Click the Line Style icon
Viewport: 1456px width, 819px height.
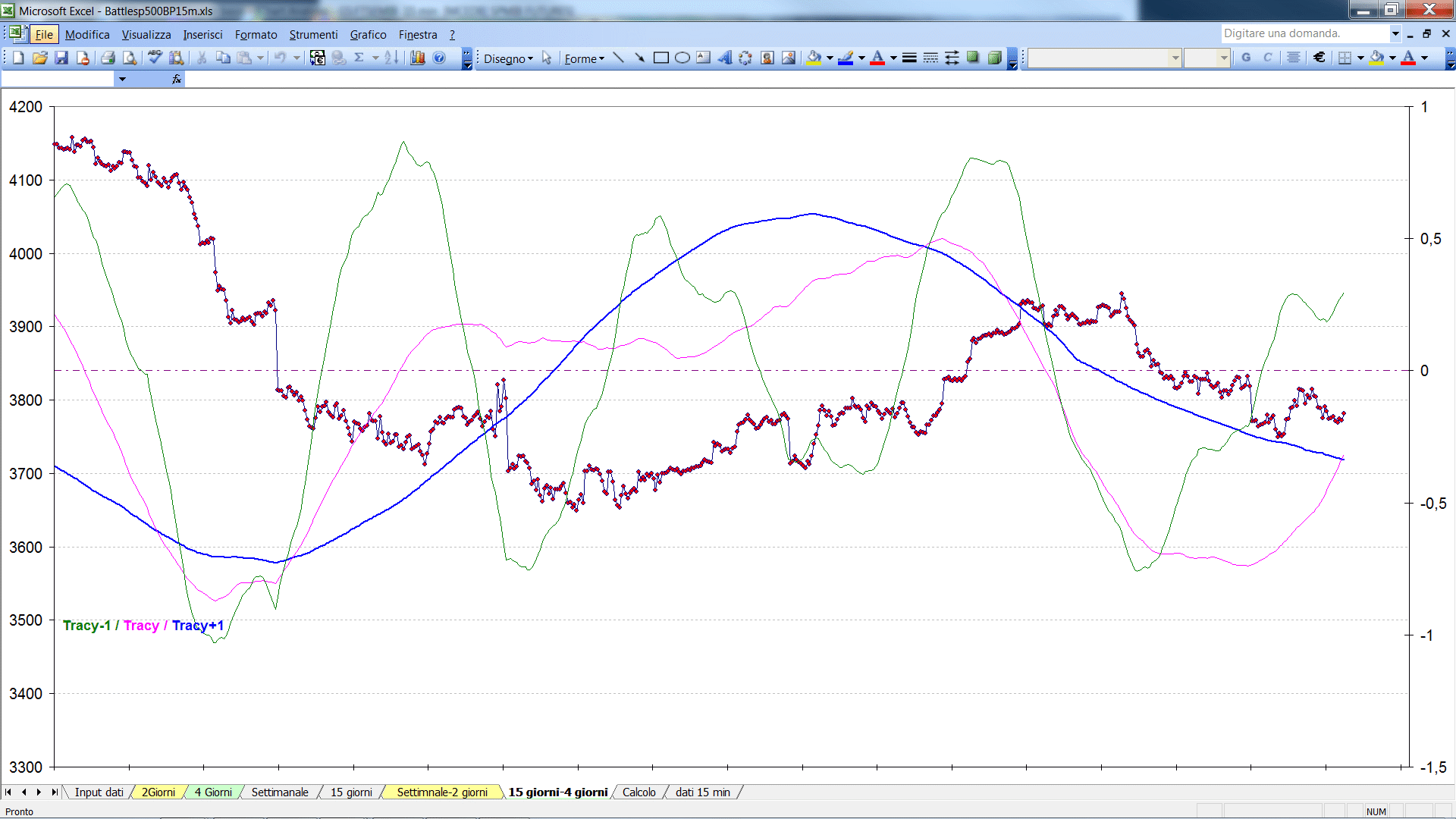[909, 58]
